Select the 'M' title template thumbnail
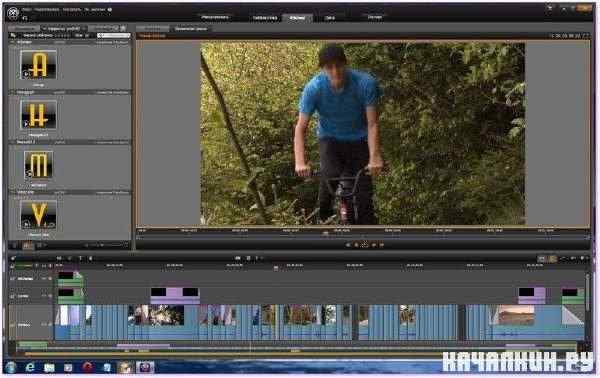Screen dimensions: 600x378 point(38,165)
